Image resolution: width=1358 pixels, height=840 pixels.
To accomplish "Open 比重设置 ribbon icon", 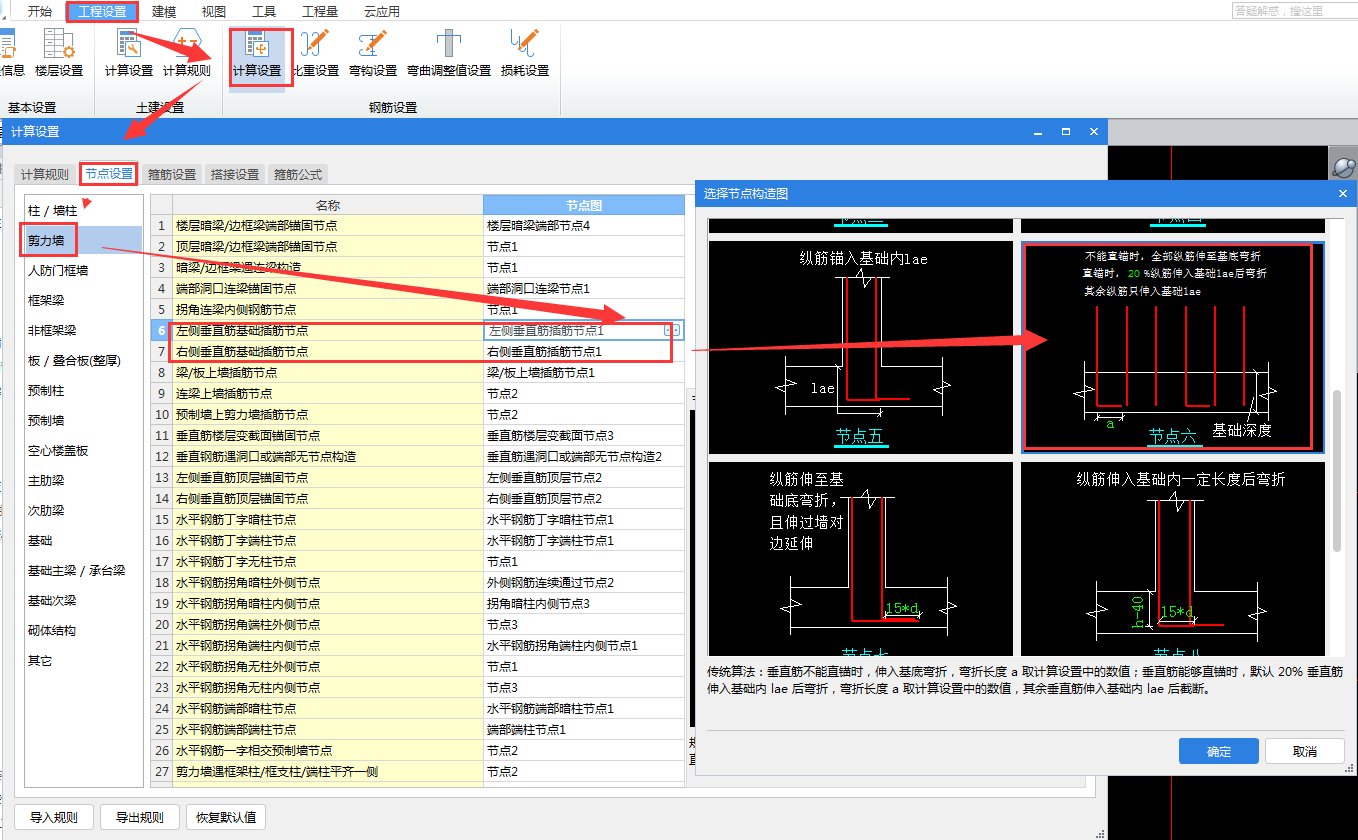I will (x=316, y=54).
